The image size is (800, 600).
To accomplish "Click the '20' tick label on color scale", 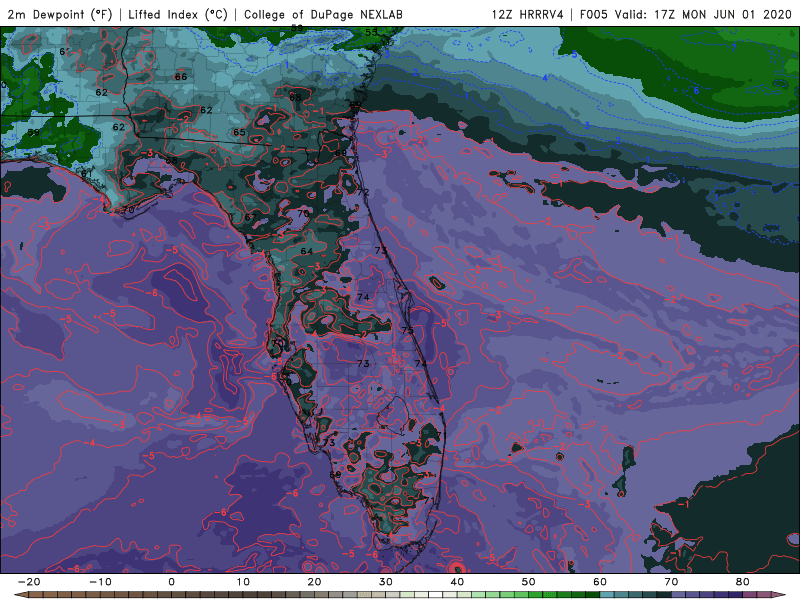I will (314, 582).
